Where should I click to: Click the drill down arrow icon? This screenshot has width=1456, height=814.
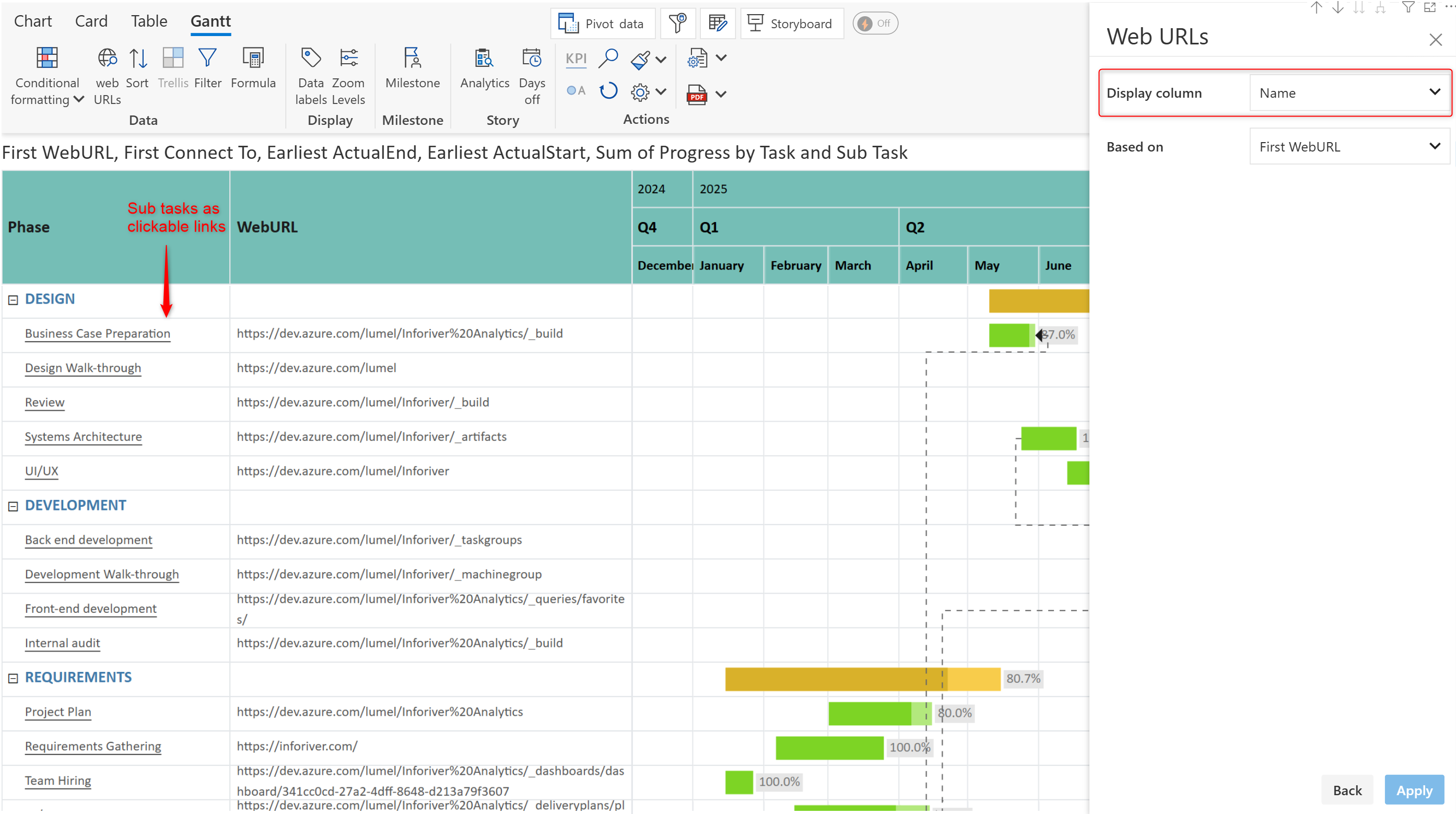tap(1338, 7)
